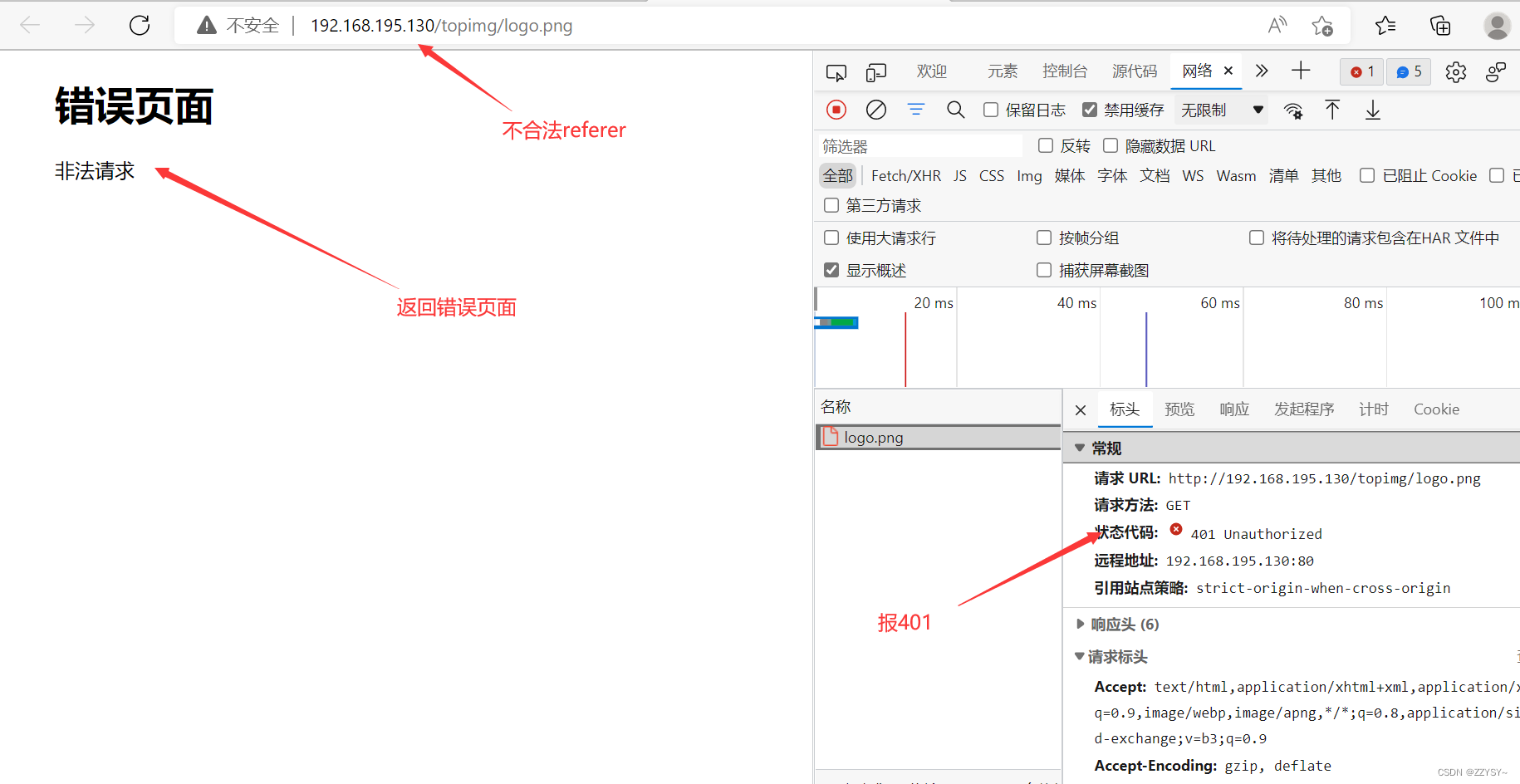Open DevTools settings gear
The height and width of the screenshot is (784, 1520).
1455,72
